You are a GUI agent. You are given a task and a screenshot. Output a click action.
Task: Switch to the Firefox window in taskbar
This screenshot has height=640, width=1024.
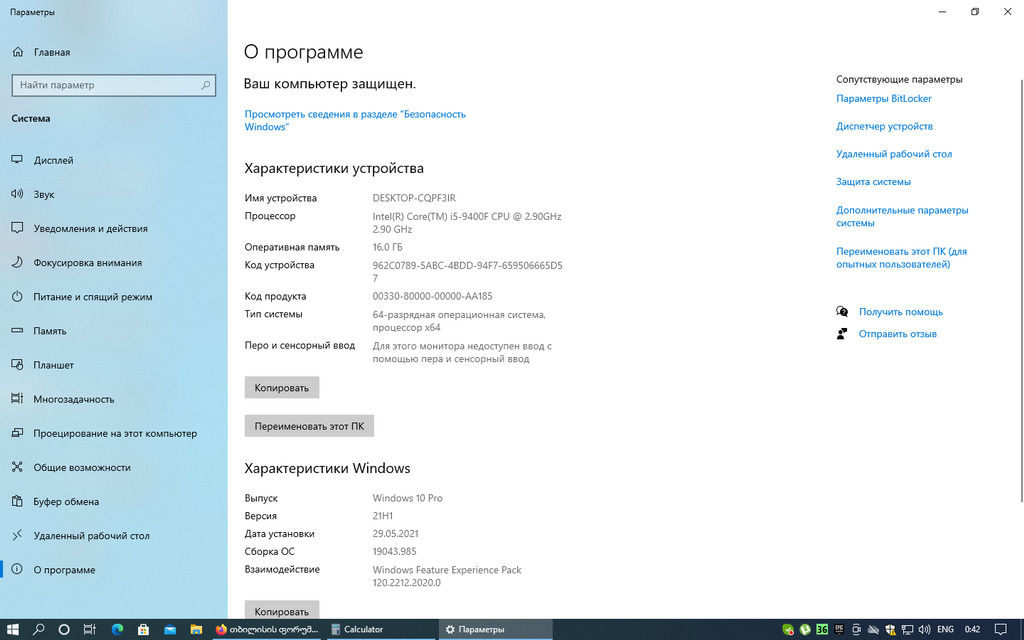point(266,630)
